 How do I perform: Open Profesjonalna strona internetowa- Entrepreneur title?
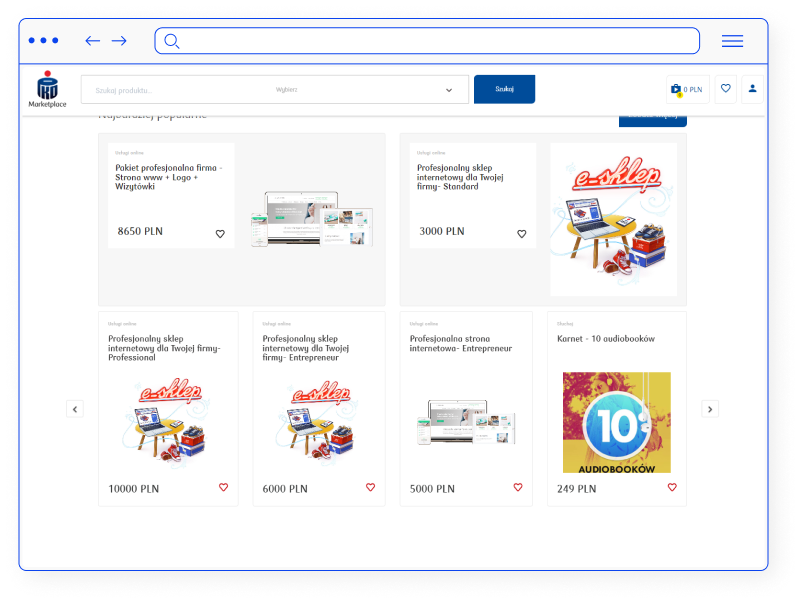tap(460, 344)
